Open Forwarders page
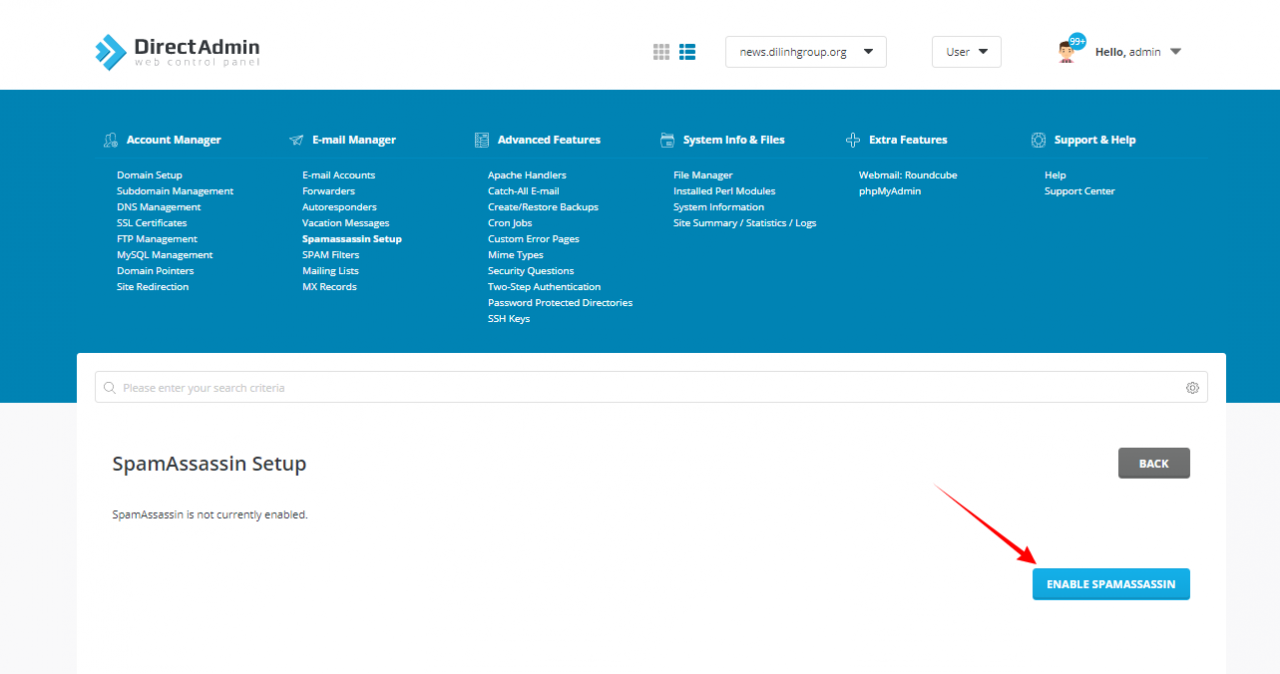1280x674 pixels. [329, 191]
